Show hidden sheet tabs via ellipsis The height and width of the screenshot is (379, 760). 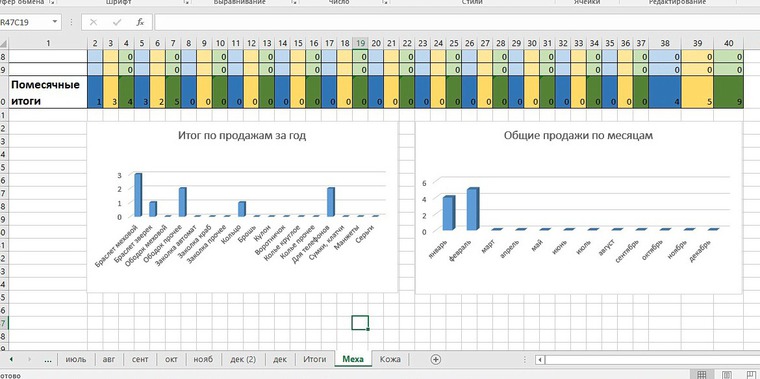tap(48, 360)
